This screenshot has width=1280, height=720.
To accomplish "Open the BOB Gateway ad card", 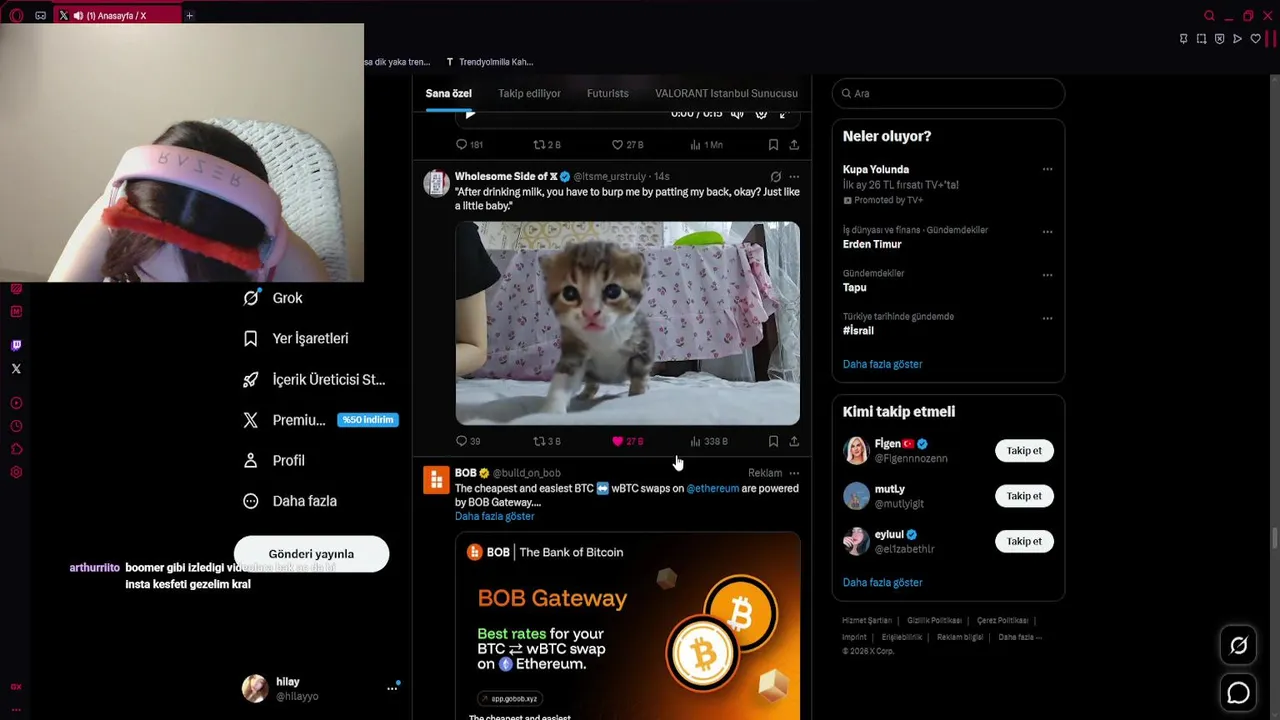I will point(627,626).
